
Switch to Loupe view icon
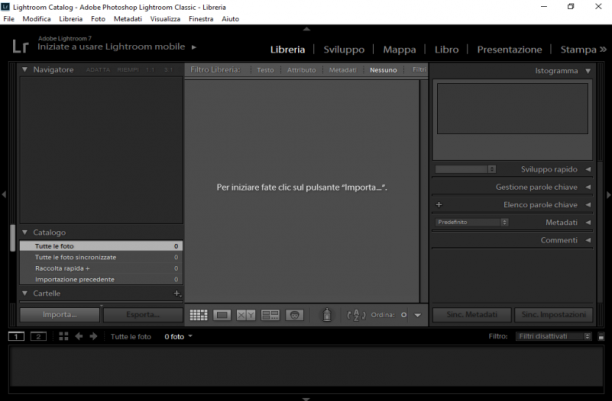coord(222,315)
